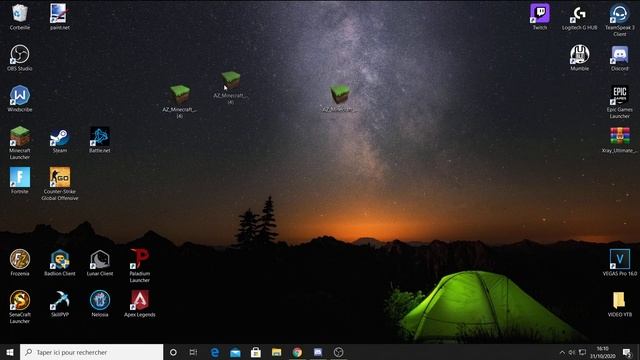This screenshot has height=360, width=640.
Task: Launch Microsoft Edge from the taskbar
Action: pos(215,352)
